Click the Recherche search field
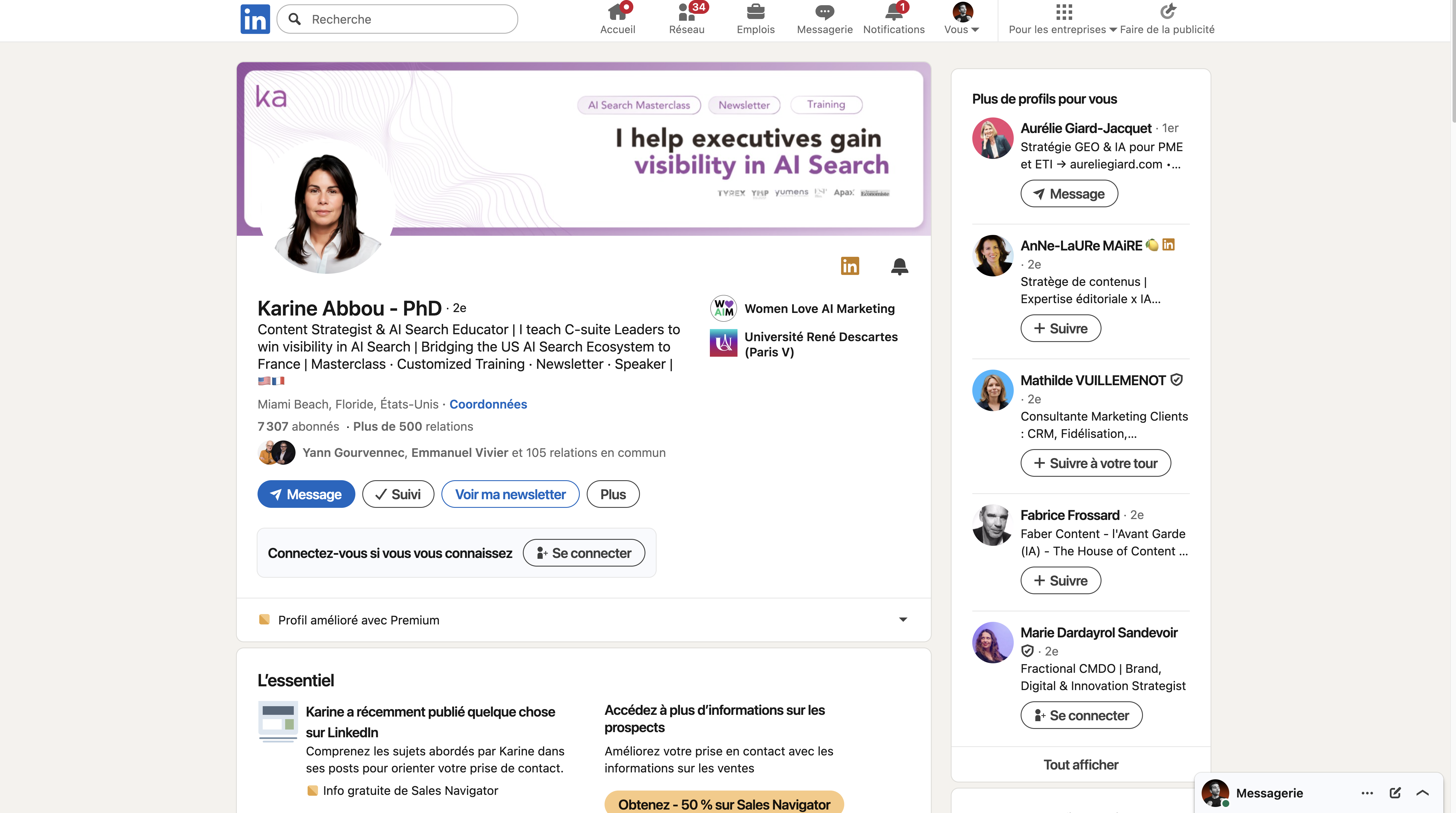 tap(397, 19)
